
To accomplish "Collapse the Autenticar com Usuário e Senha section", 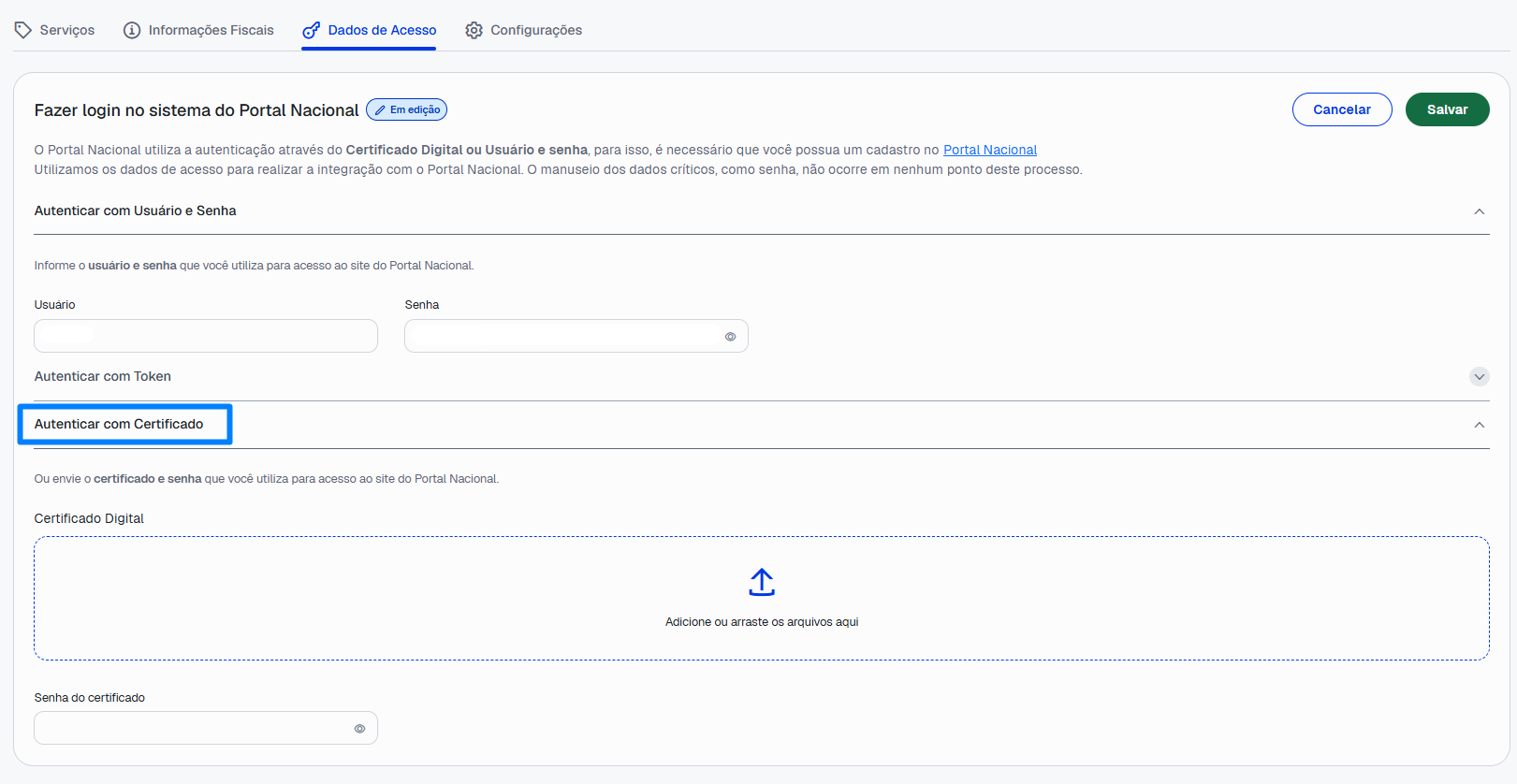I will tap(1480, 211).
